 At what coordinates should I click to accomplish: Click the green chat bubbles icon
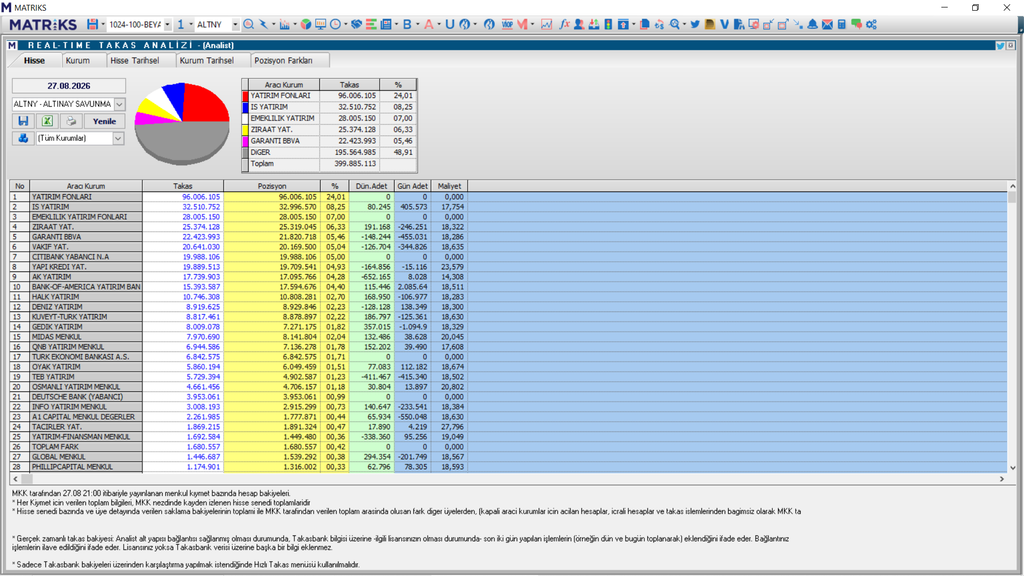coord(856,24)
